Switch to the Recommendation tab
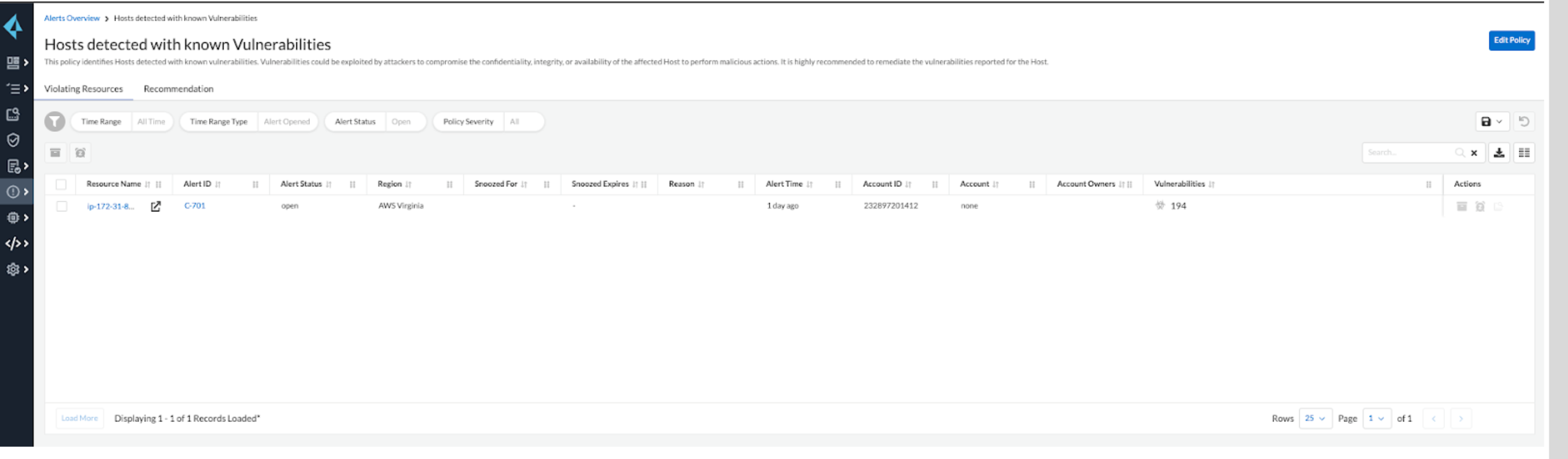 [x=178, y=89]
